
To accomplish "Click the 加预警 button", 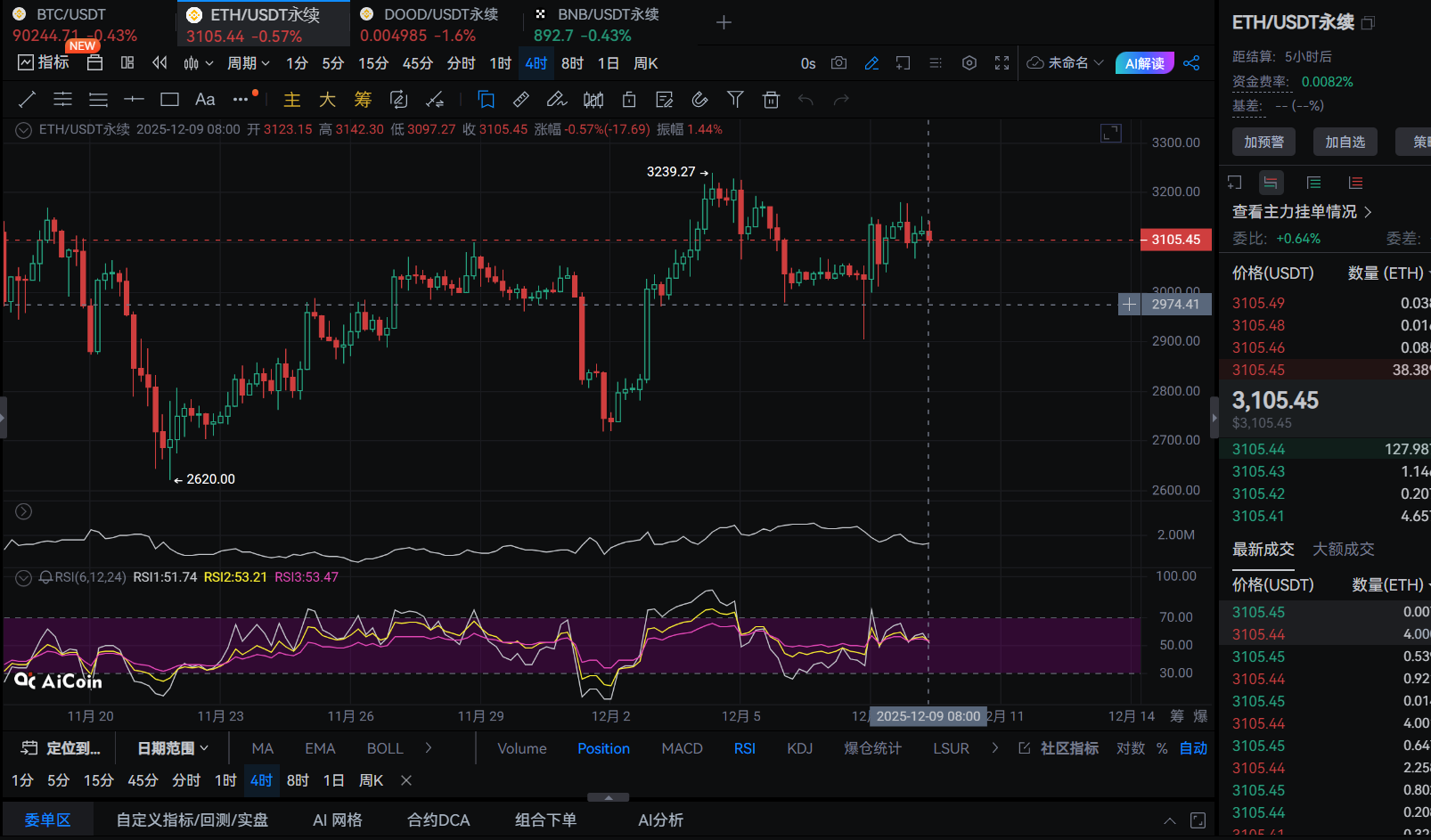I will 1263,142.
